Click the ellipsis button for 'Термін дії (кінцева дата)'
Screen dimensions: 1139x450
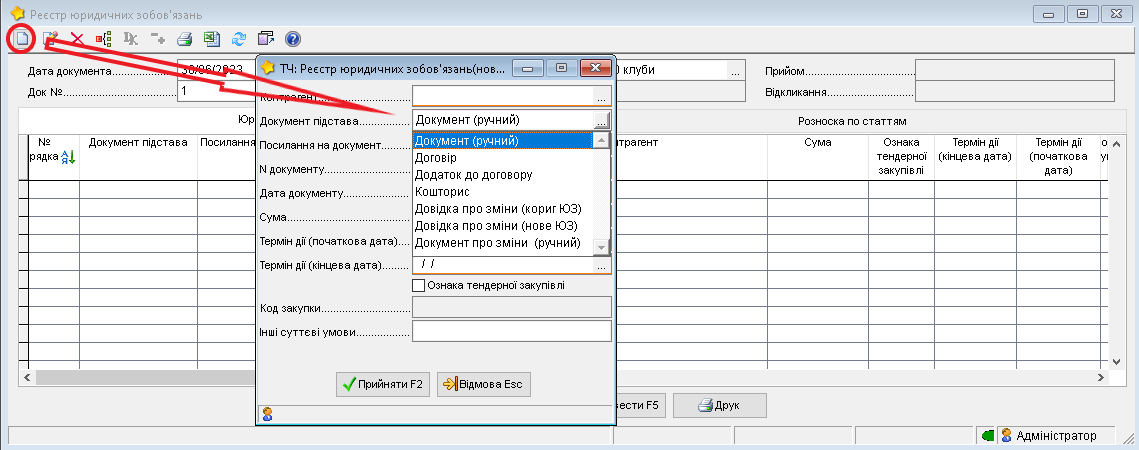pos(601,265)
